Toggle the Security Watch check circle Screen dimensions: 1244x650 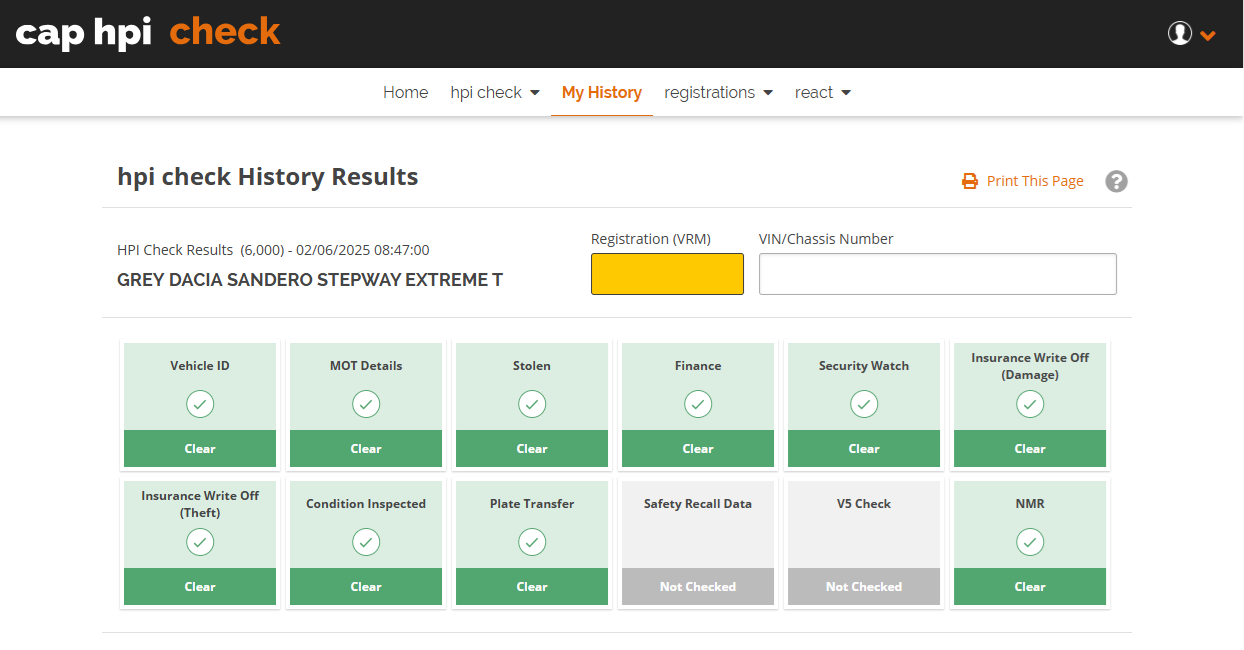(x=863, y=404)
